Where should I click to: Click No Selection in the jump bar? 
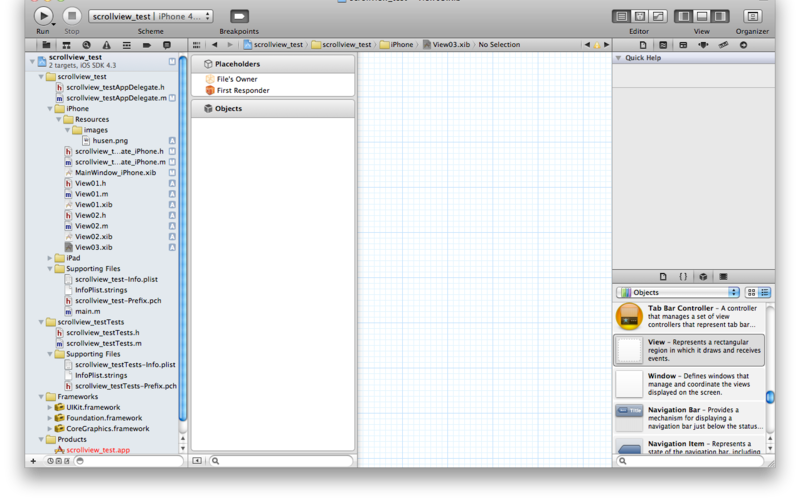click(x=499, y=45)
